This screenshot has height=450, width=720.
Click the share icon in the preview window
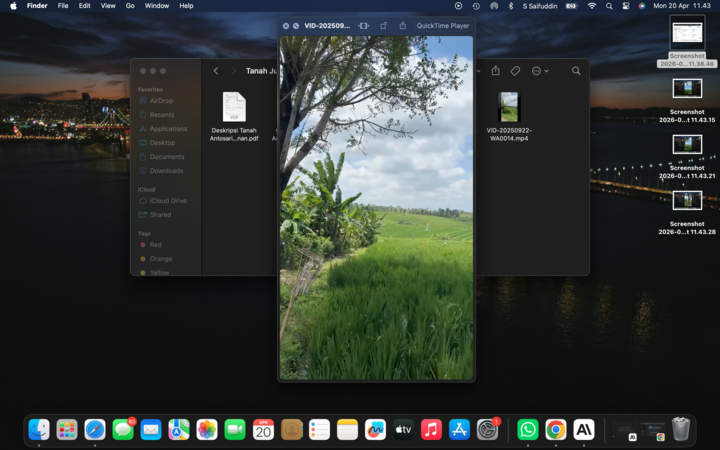click(402, 25)
